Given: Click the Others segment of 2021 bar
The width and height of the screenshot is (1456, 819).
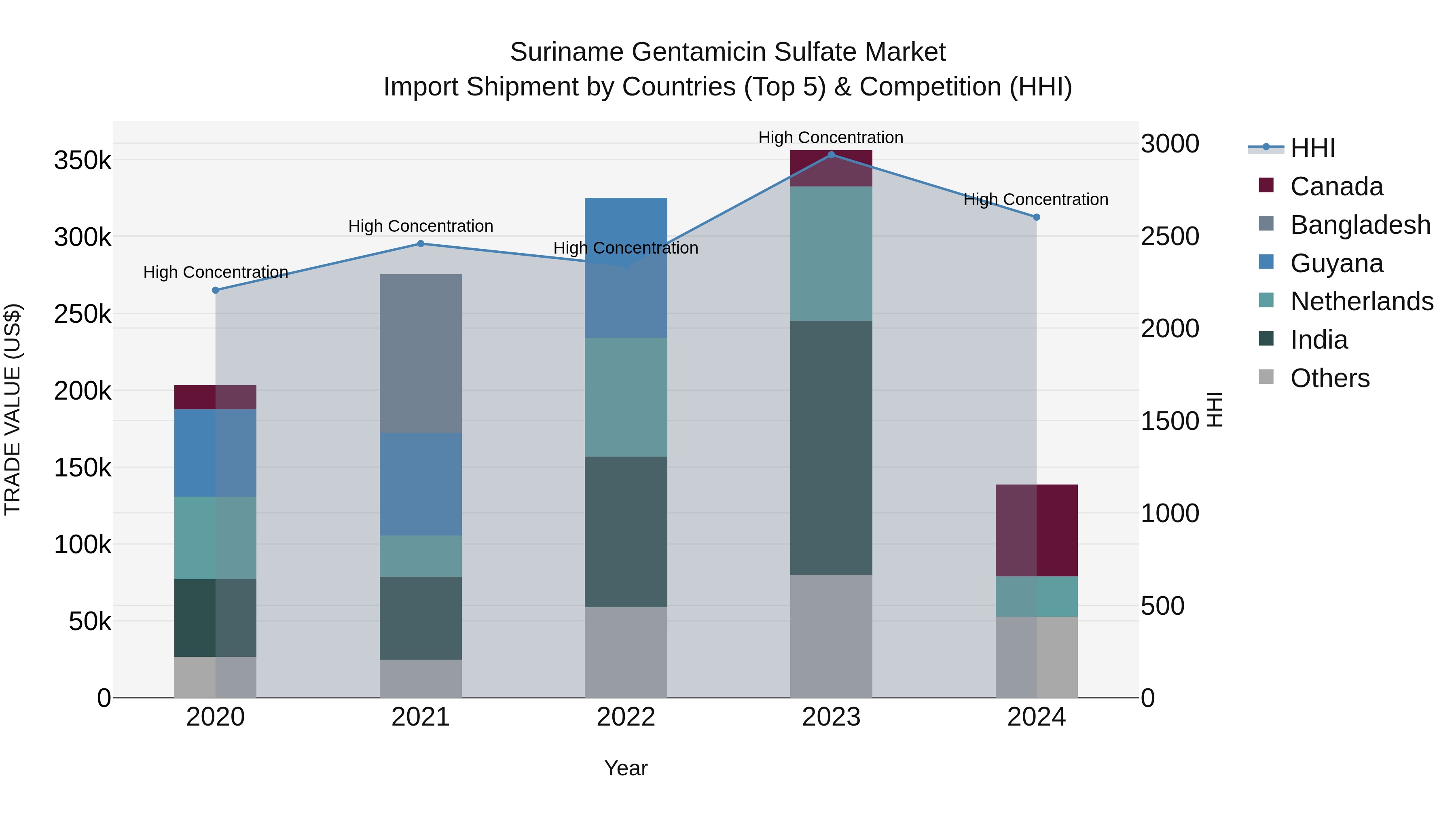Looking at the screenshot, I should click(x=421, y=678).
